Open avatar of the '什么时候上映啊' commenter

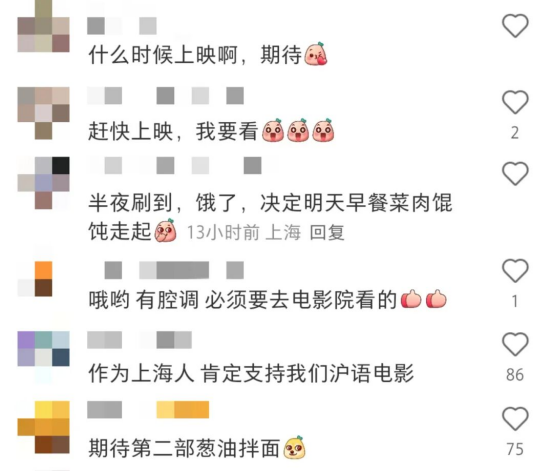[x=43, y=26]
